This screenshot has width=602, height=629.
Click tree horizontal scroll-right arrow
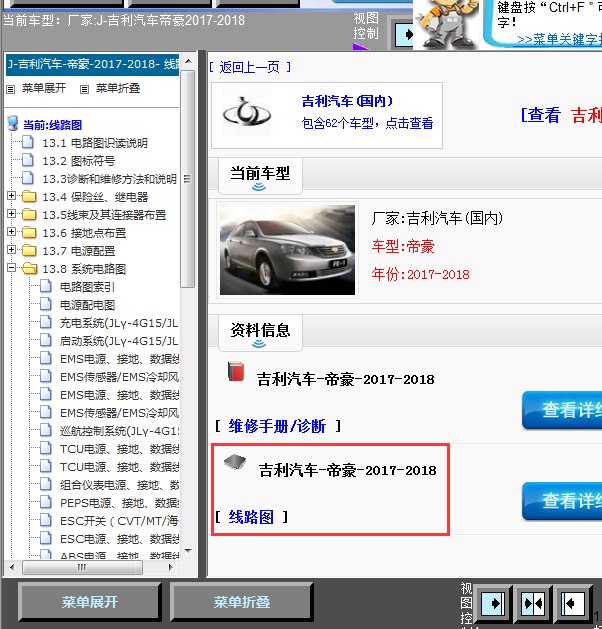pyautogui.click(x=170, y=568)
